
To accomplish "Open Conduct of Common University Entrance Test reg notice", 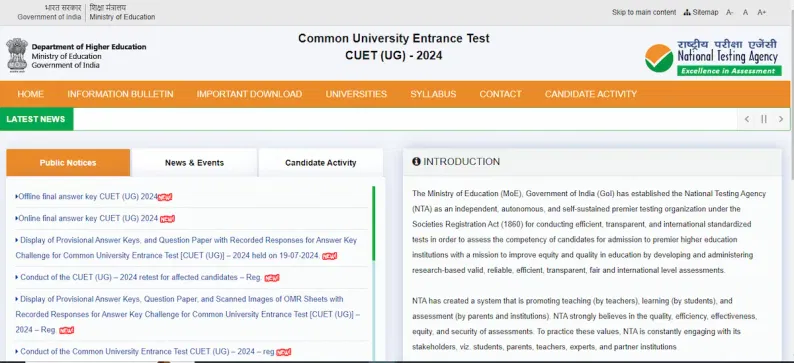I will pos(145,351).
